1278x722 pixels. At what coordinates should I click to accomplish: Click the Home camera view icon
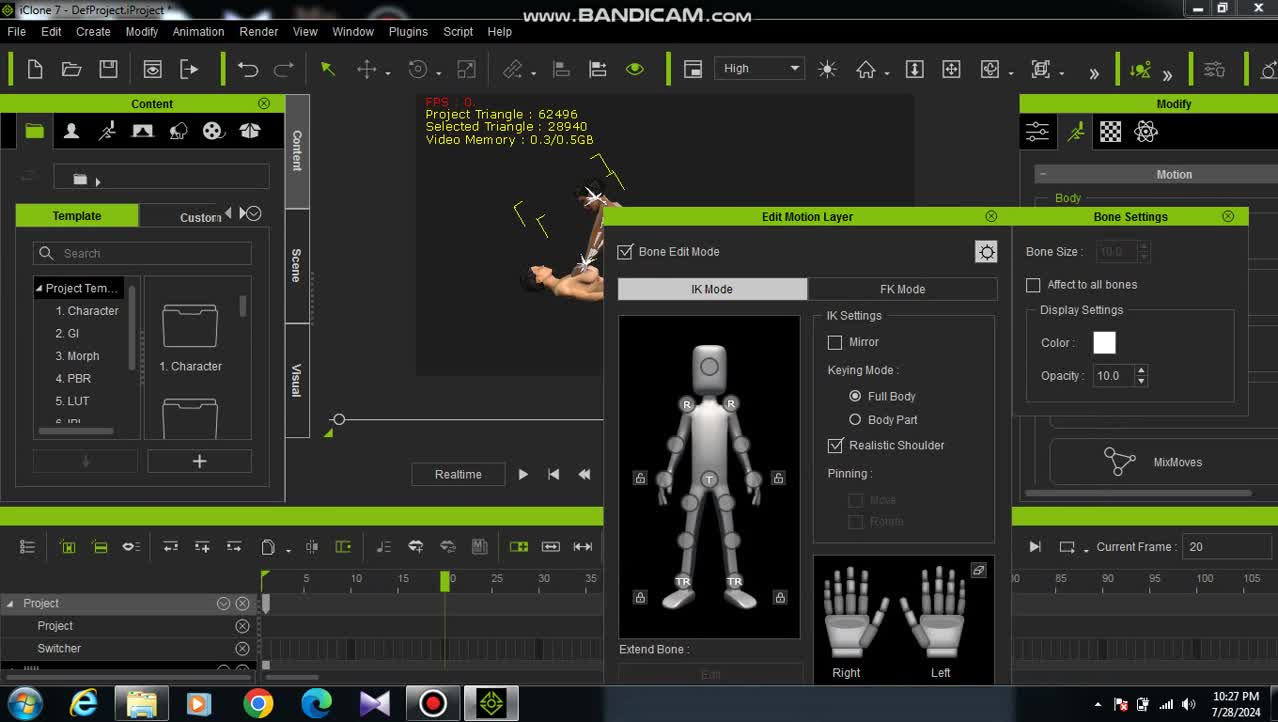[x=866, y=69]
